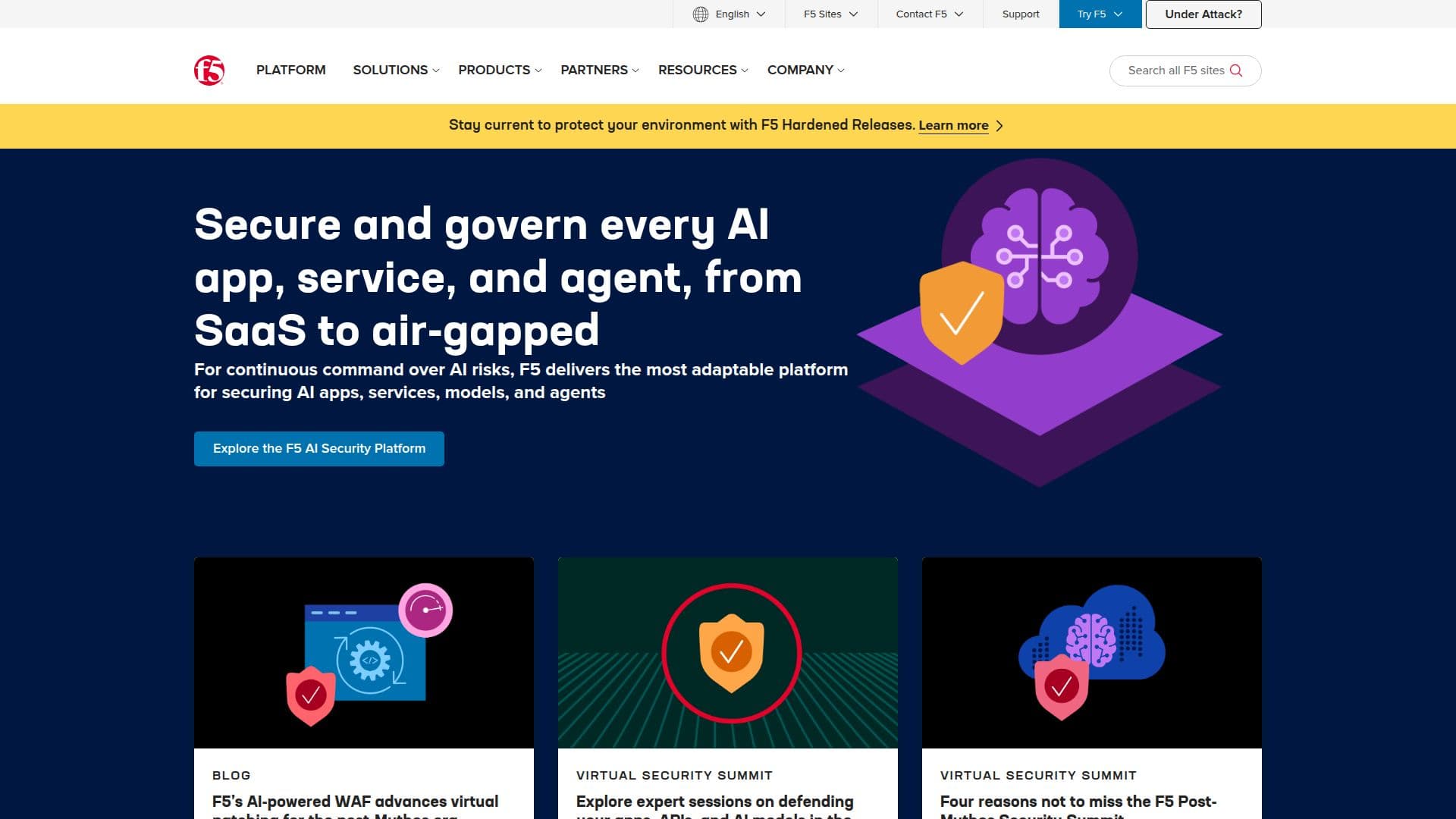Click the search magnifier icon

tap(1236, 71)
